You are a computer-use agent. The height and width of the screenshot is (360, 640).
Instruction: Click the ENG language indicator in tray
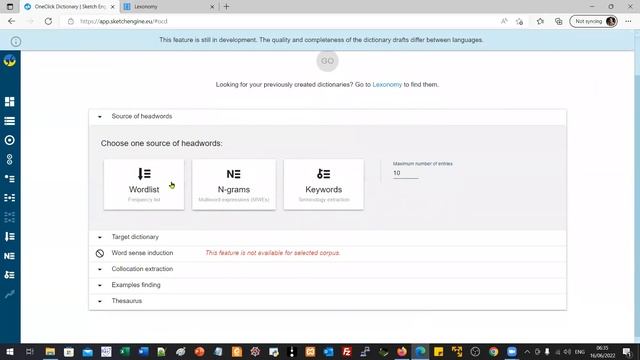tap(580, 352)
